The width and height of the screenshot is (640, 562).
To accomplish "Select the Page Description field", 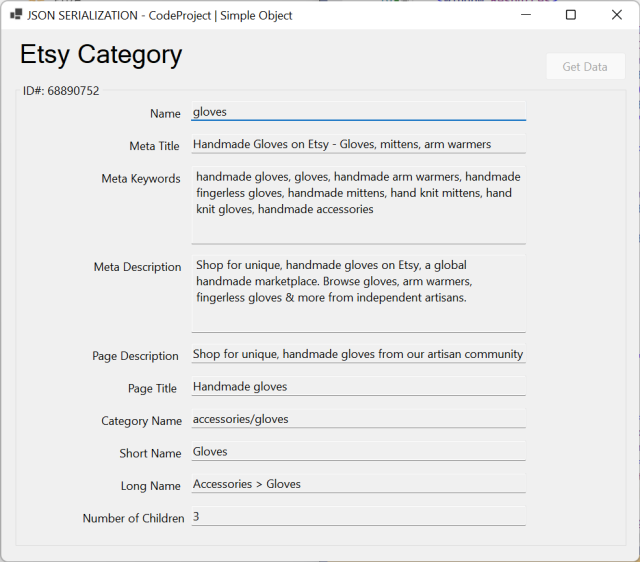I will 358,354.
